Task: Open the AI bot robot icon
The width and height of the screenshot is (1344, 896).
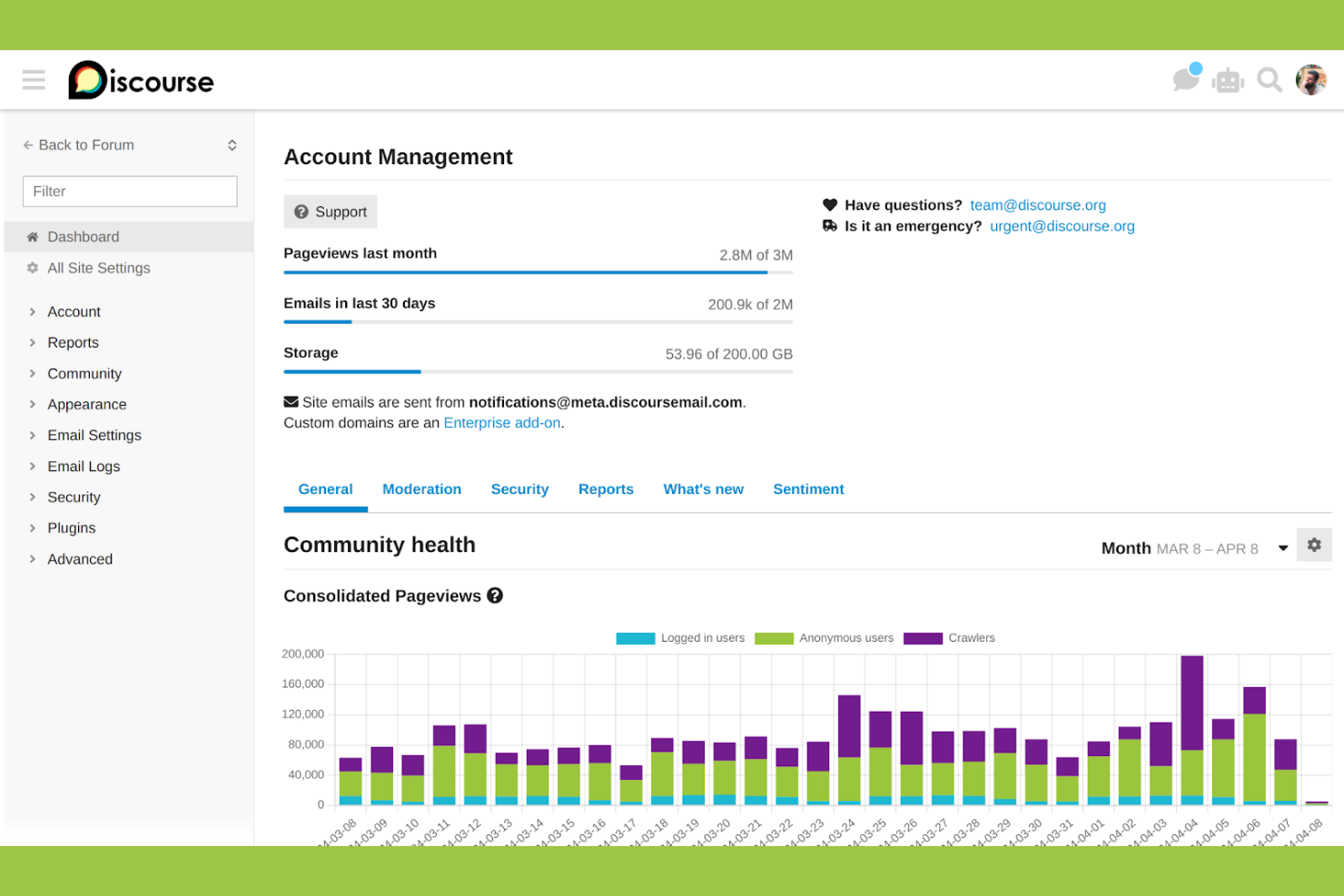Action: 1228,81
